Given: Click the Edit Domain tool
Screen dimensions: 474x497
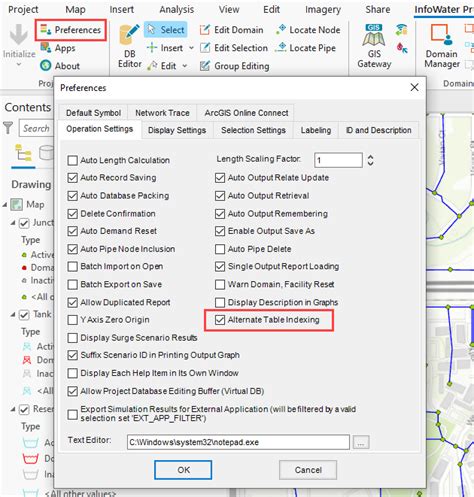Looking at the screenshot, I should [x=231, y=30].
